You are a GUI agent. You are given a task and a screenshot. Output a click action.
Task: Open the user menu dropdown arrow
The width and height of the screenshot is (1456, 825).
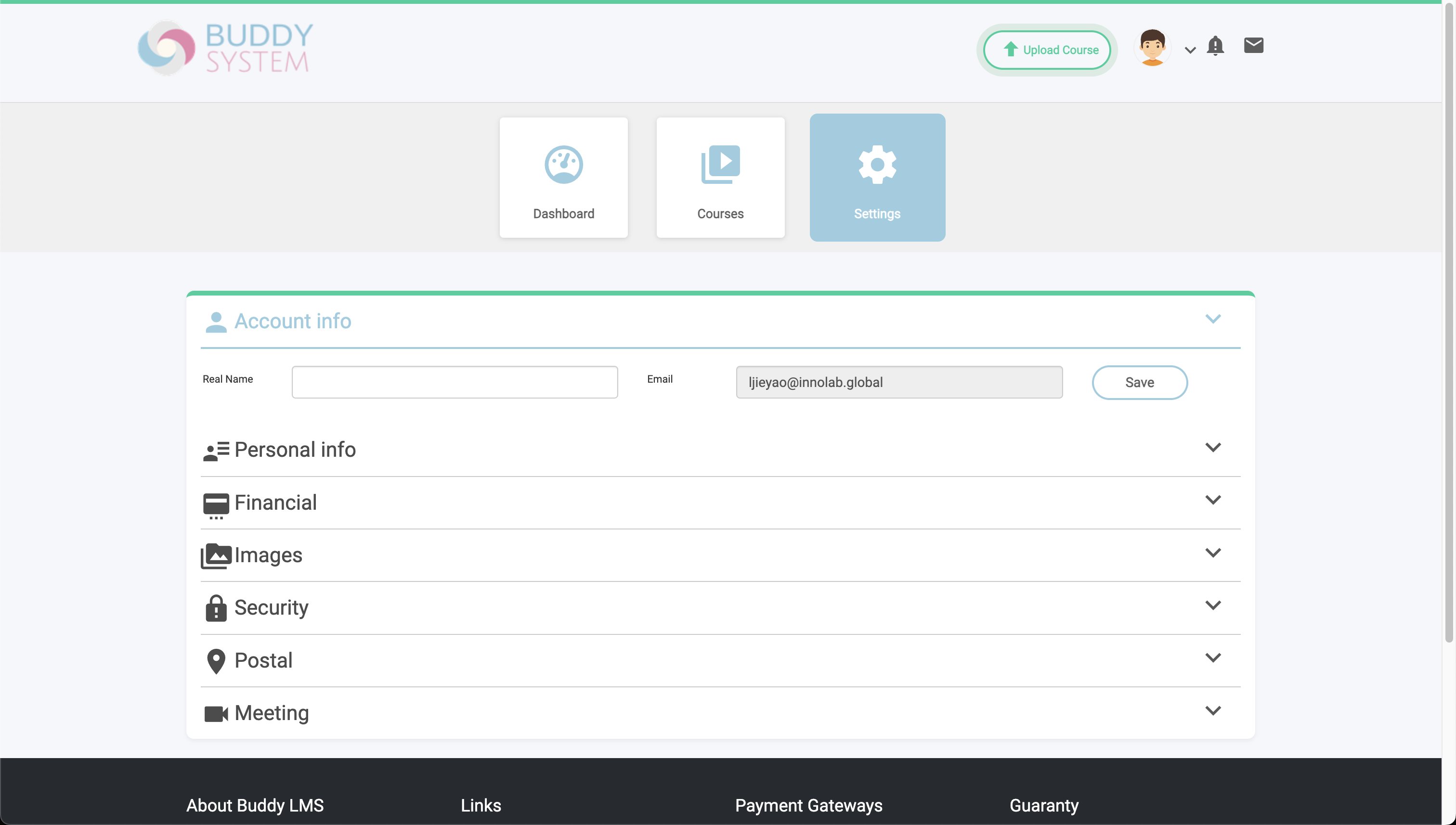[x=1190, y=51]
